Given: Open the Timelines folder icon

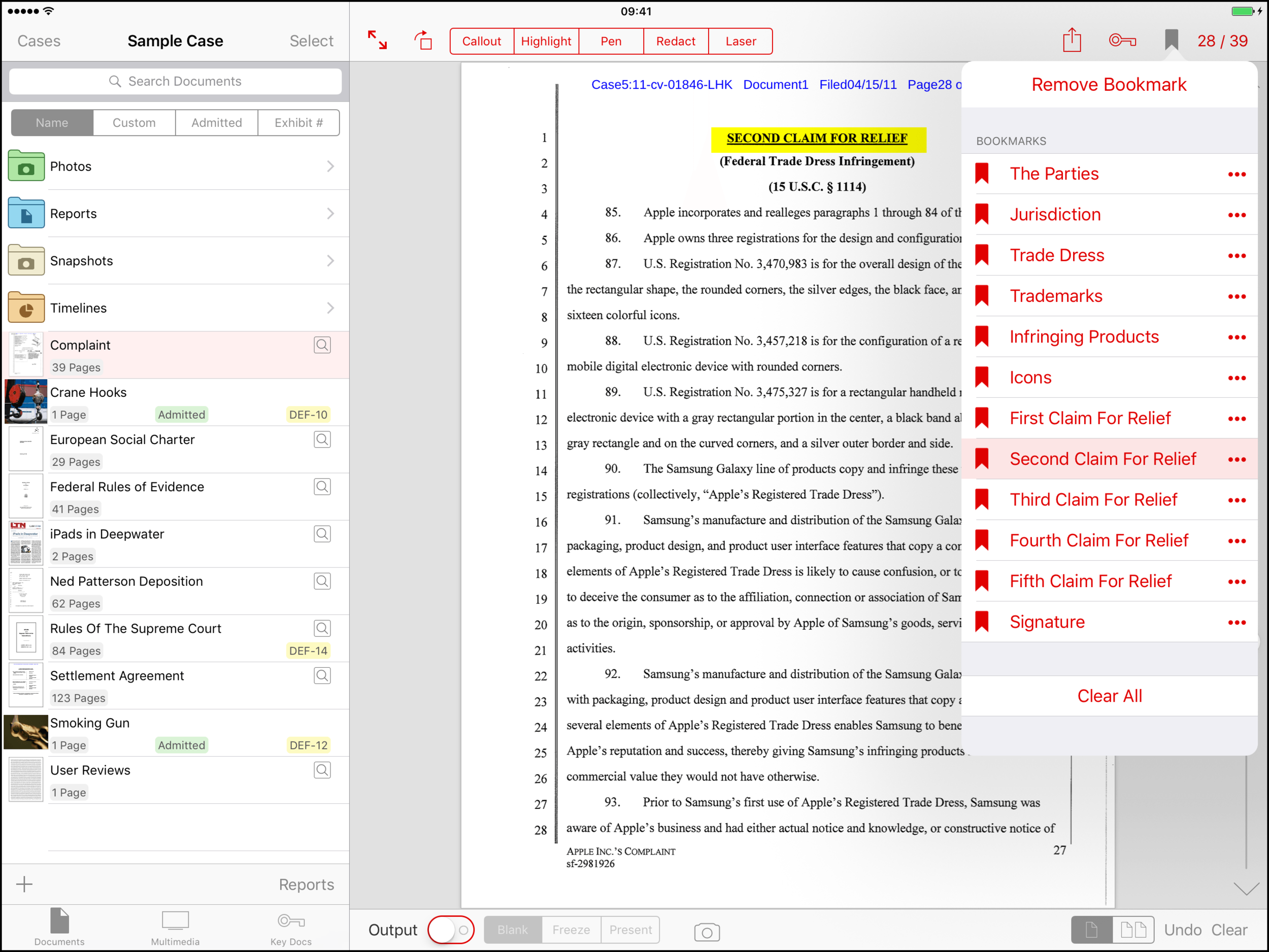Looking at the screenshot, I should tap(26, 308).
